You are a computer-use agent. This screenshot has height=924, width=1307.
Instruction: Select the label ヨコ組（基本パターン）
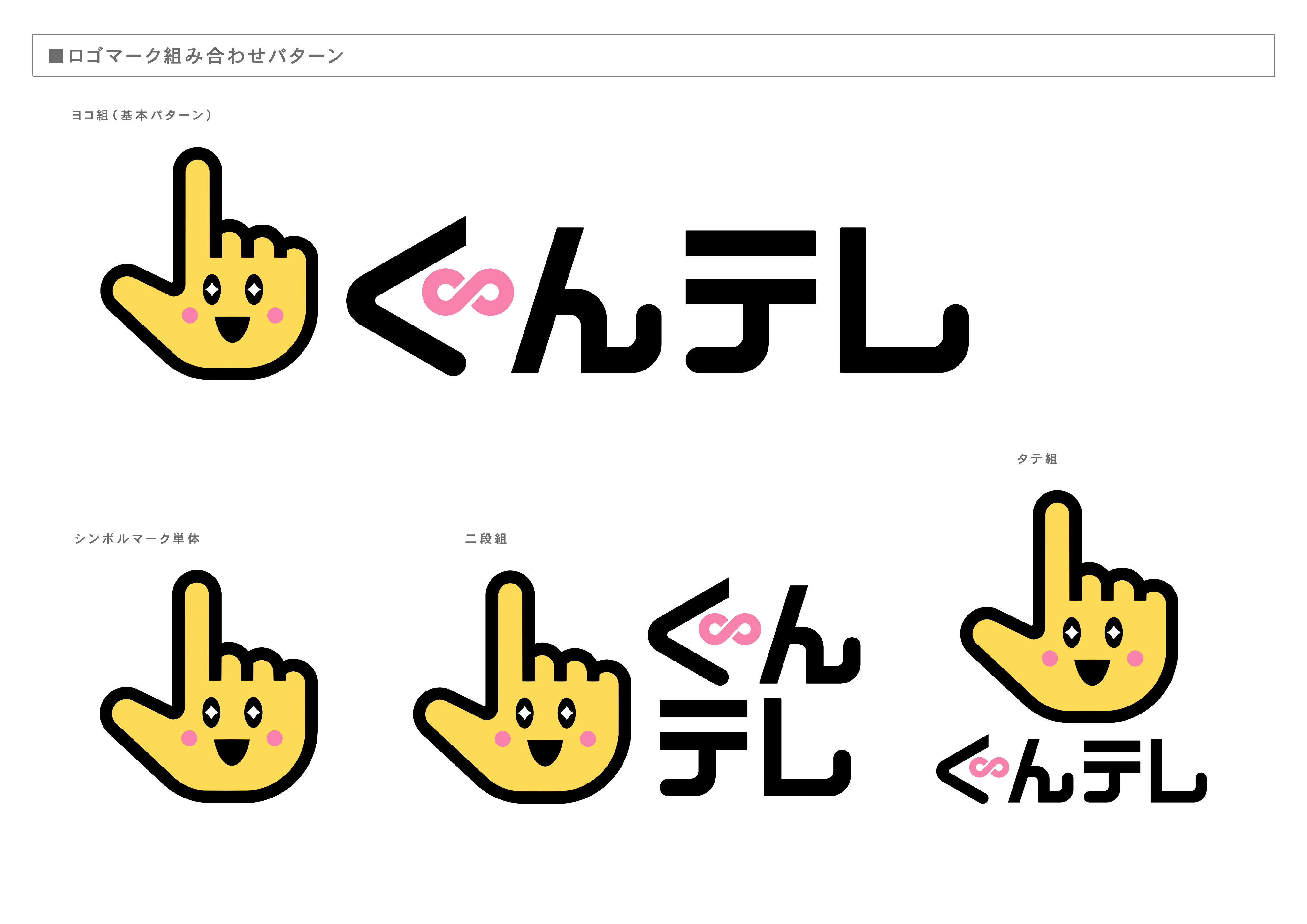point(142,115)
